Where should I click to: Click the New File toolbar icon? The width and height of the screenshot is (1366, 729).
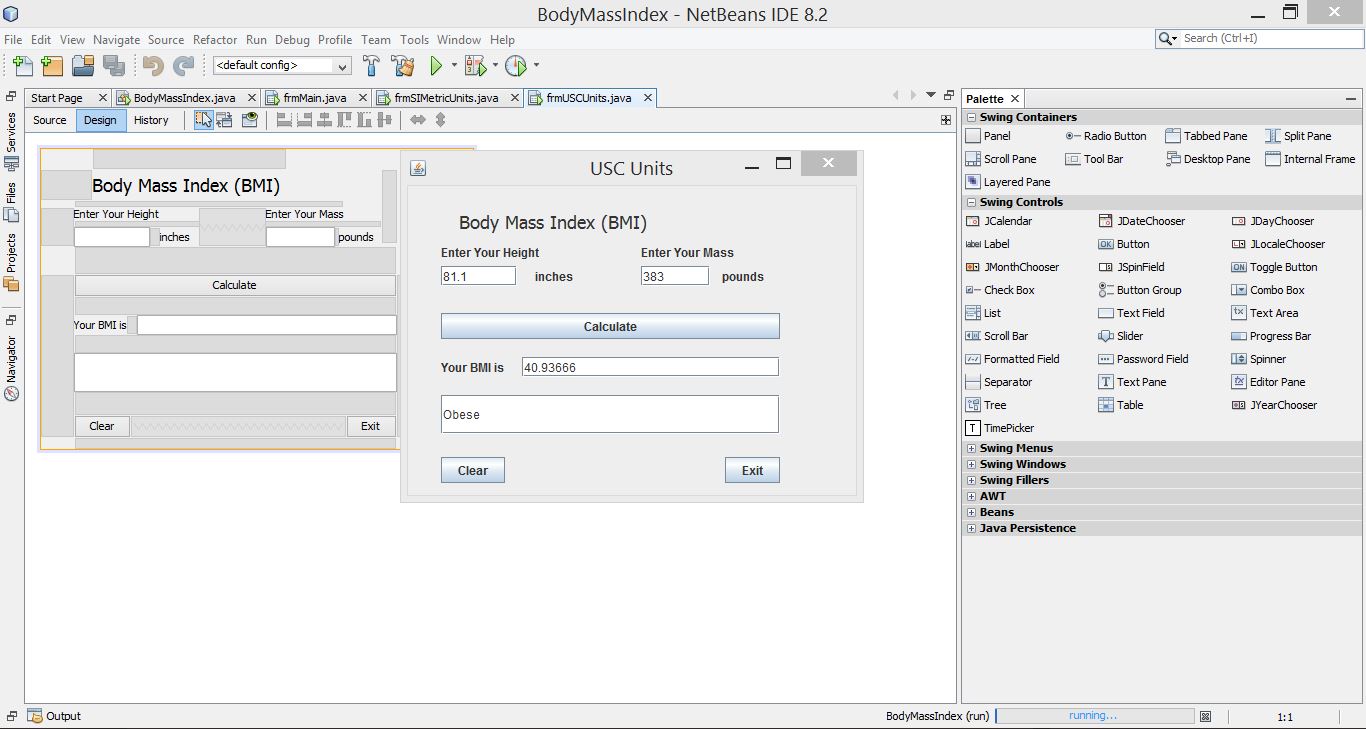coord(22,66)
